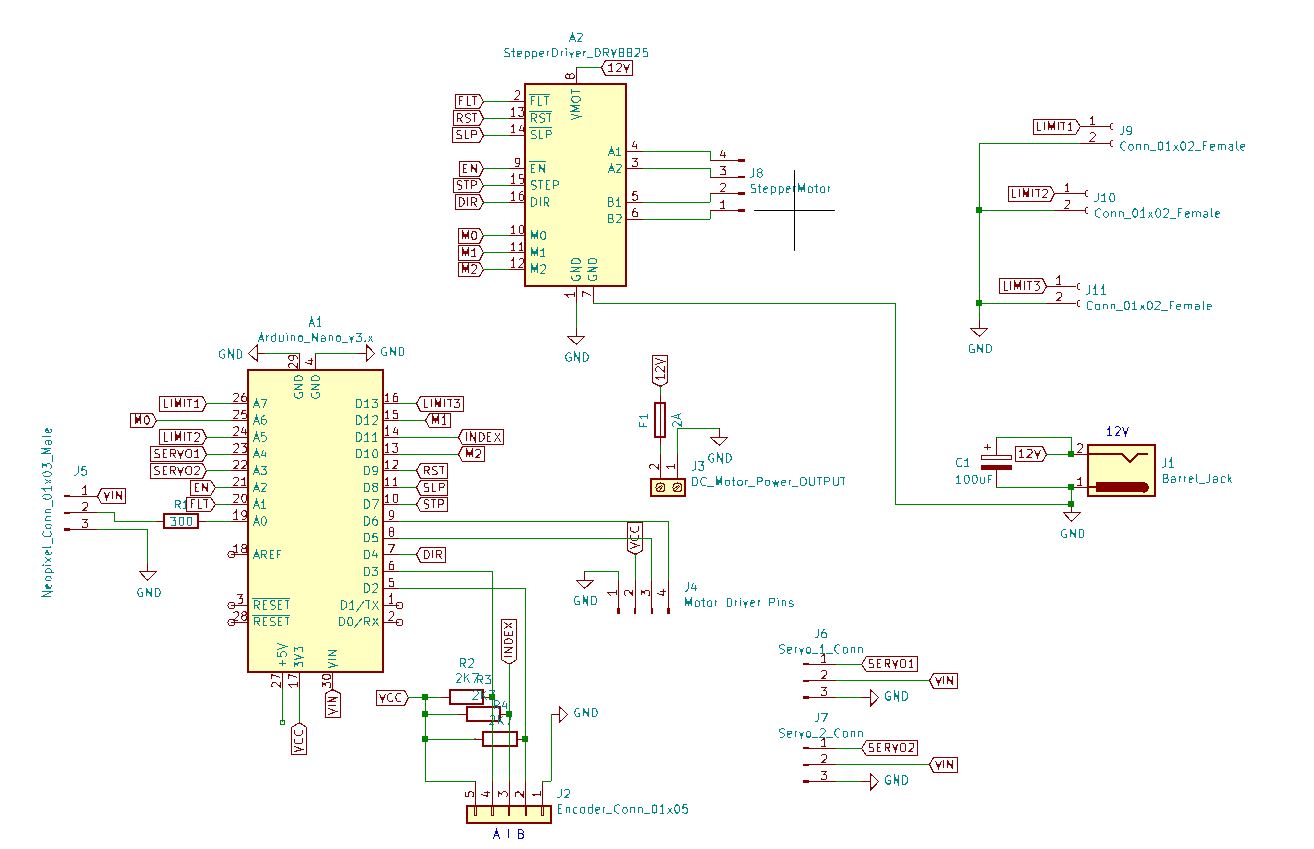Select the Encoder_Conn_01x05 label

coord(622,809)
